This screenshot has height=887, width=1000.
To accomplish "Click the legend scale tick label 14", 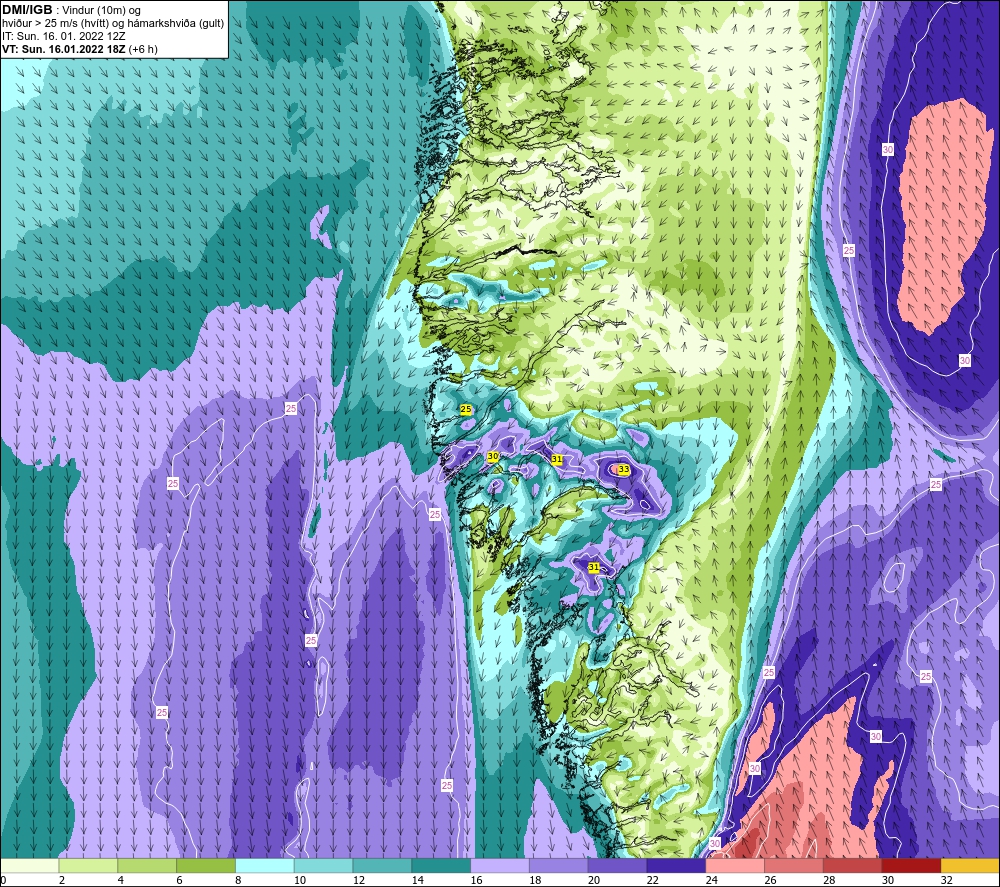I will (418, 880).
